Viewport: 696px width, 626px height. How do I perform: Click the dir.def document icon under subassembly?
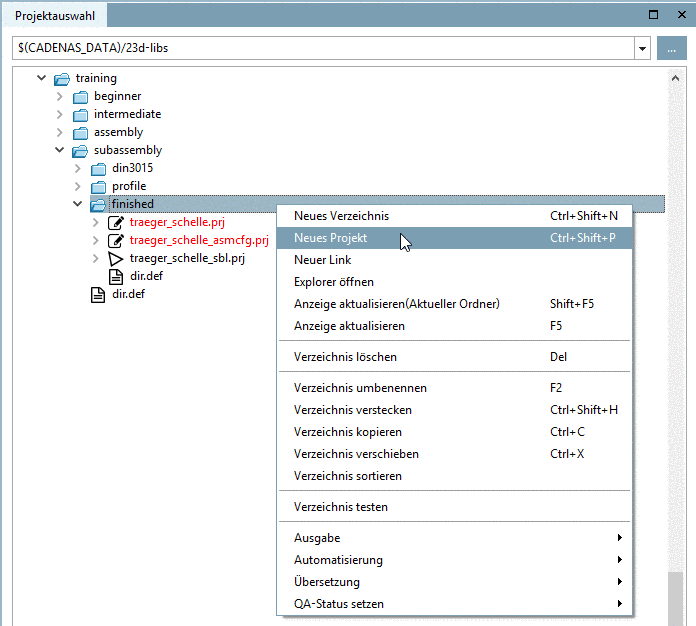pos(98,295)
